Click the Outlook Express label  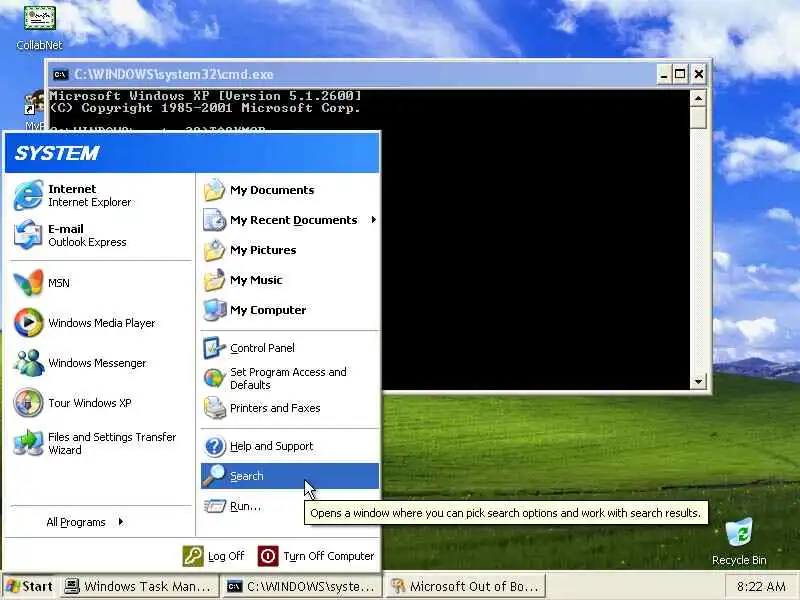[87, 242]
